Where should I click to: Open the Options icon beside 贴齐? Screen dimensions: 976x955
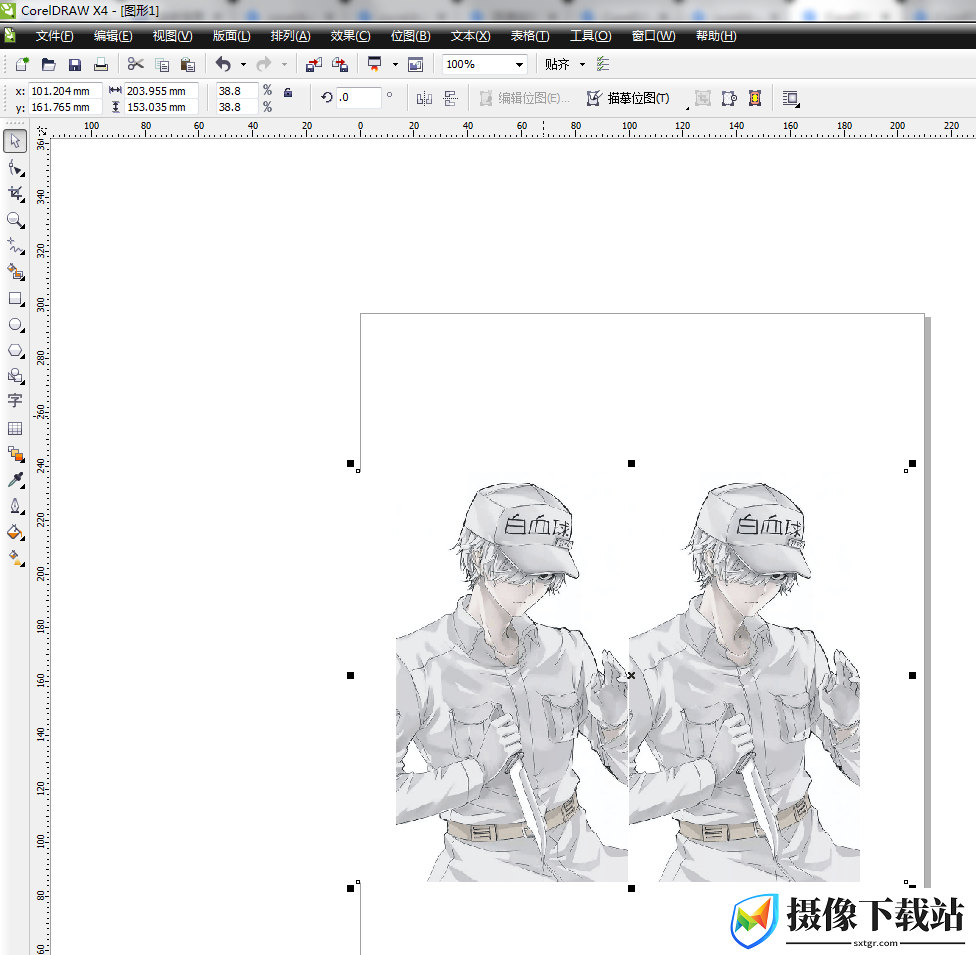[x=603, y=64]
